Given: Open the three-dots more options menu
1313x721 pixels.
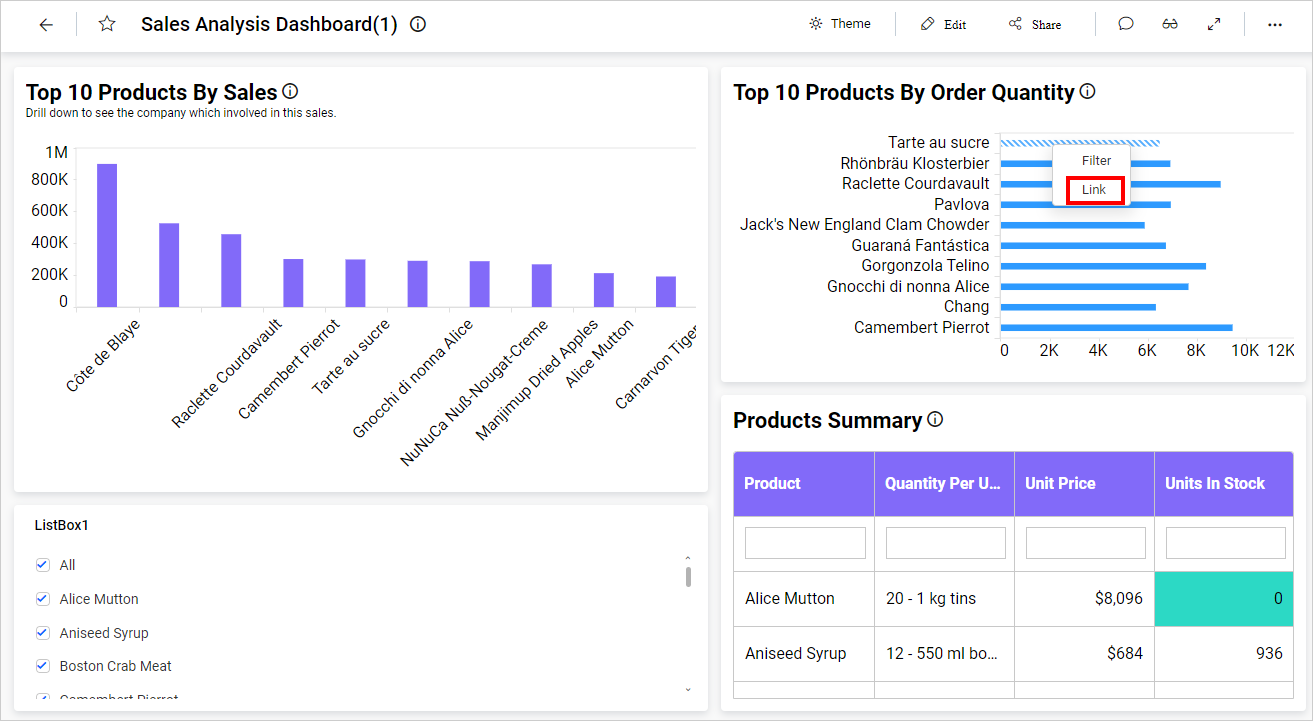Looking at the screenshot, I should 1275,25.
